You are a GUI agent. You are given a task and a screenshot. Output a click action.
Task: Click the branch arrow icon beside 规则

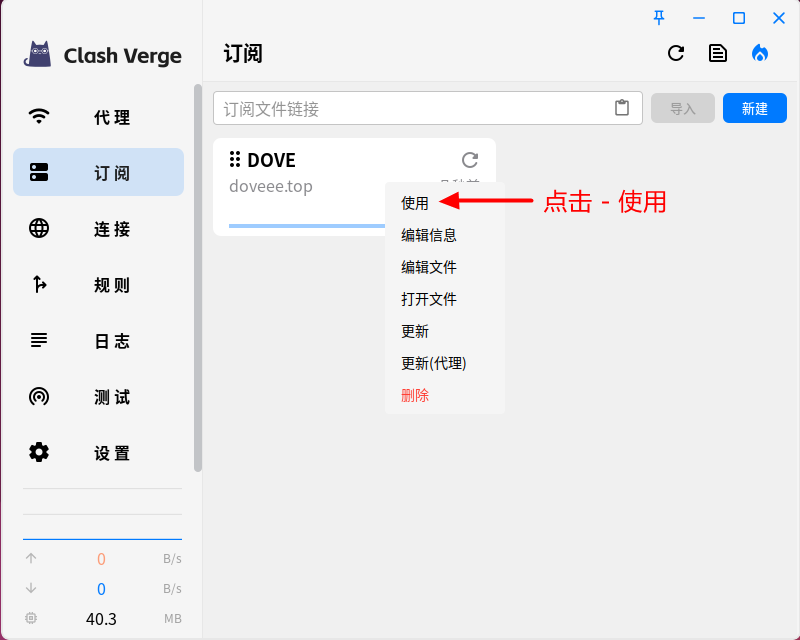(39, 284)
